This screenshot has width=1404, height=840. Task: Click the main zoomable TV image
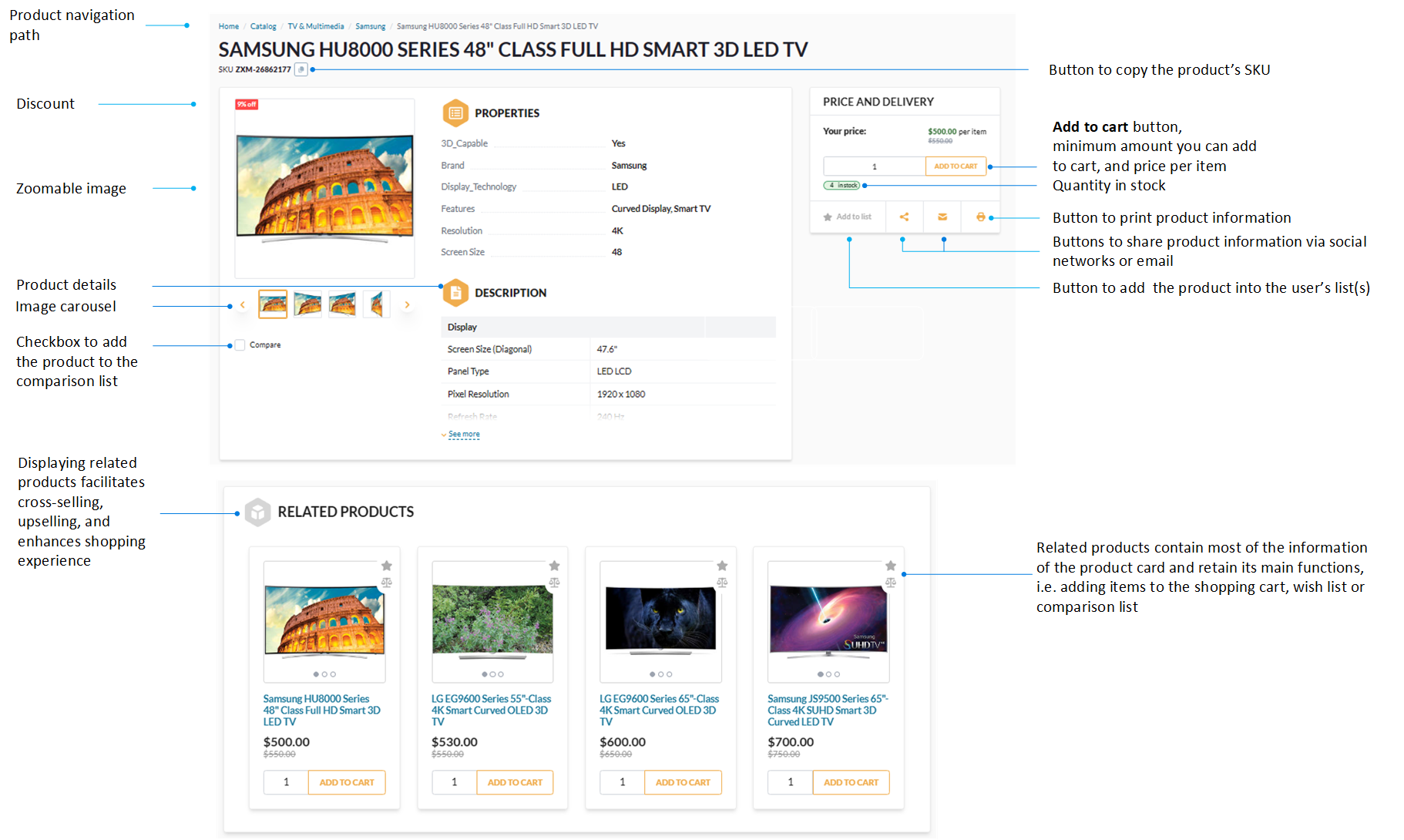coord(324,188)
